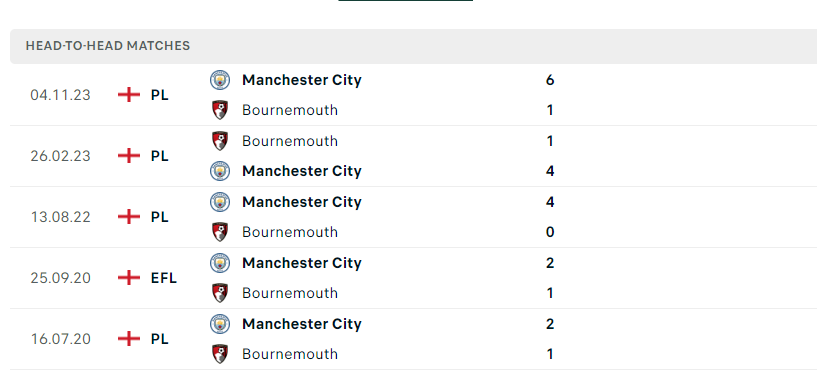Image resolution: width=817 pixels, height=372 pixels.
Task: Select PL label in 13.08.22 row
Action: point(159,217)
